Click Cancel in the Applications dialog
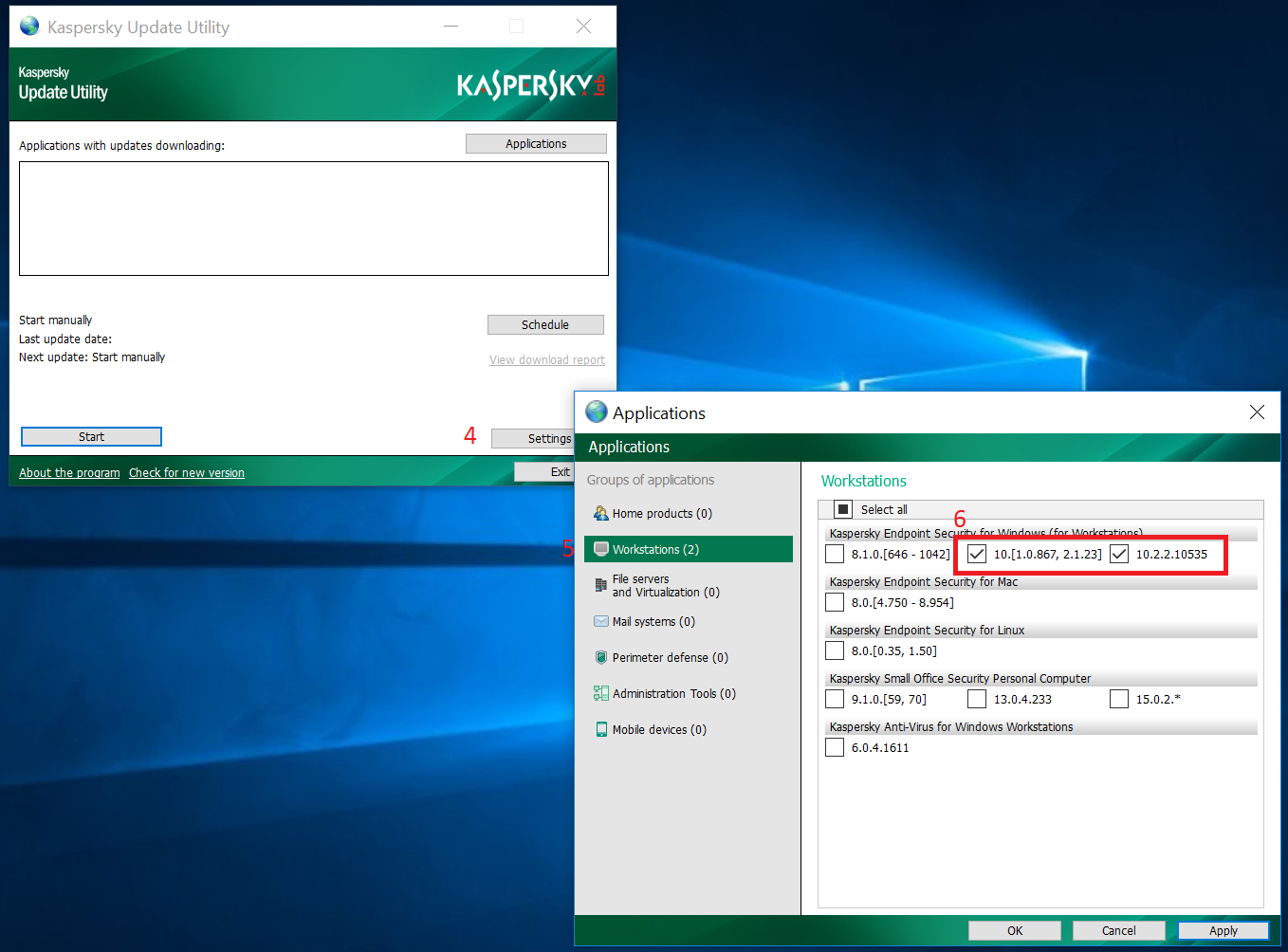 point(1119,930)
